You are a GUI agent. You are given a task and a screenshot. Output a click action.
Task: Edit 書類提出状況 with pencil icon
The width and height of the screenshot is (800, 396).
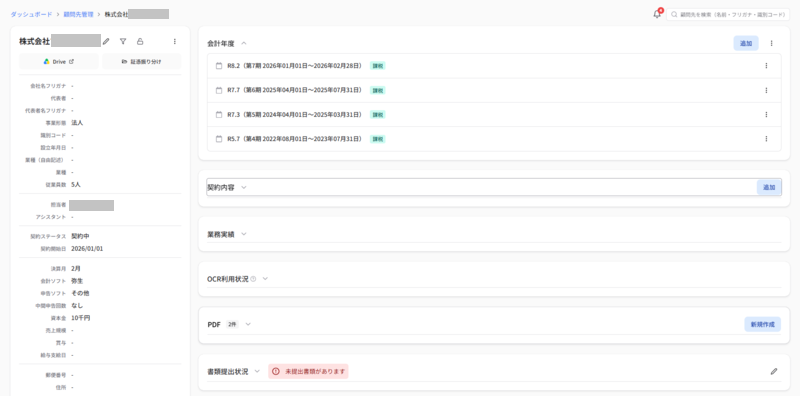tap(774, 372)
